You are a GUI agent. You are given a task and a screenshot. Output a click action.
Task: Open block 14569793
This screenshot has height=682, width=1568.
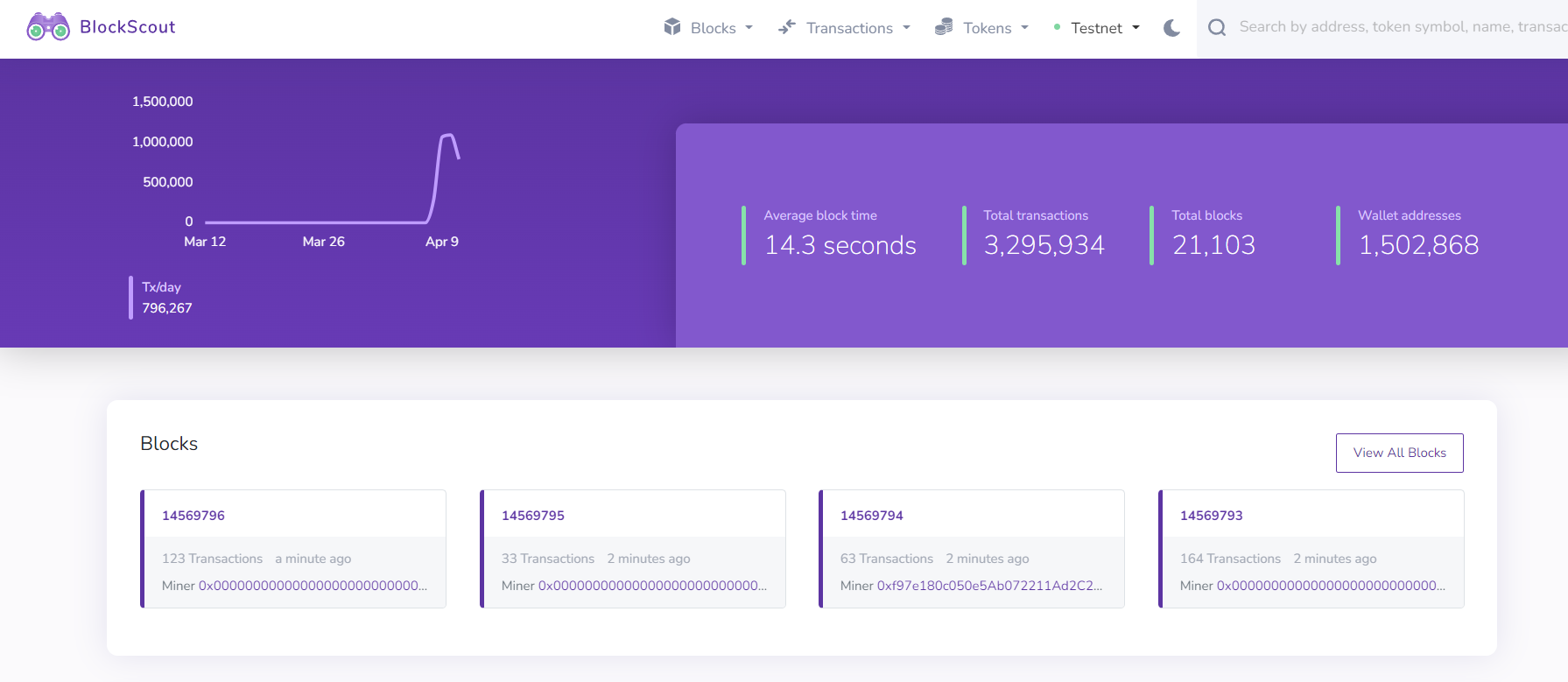click(x=1212, y=516)
